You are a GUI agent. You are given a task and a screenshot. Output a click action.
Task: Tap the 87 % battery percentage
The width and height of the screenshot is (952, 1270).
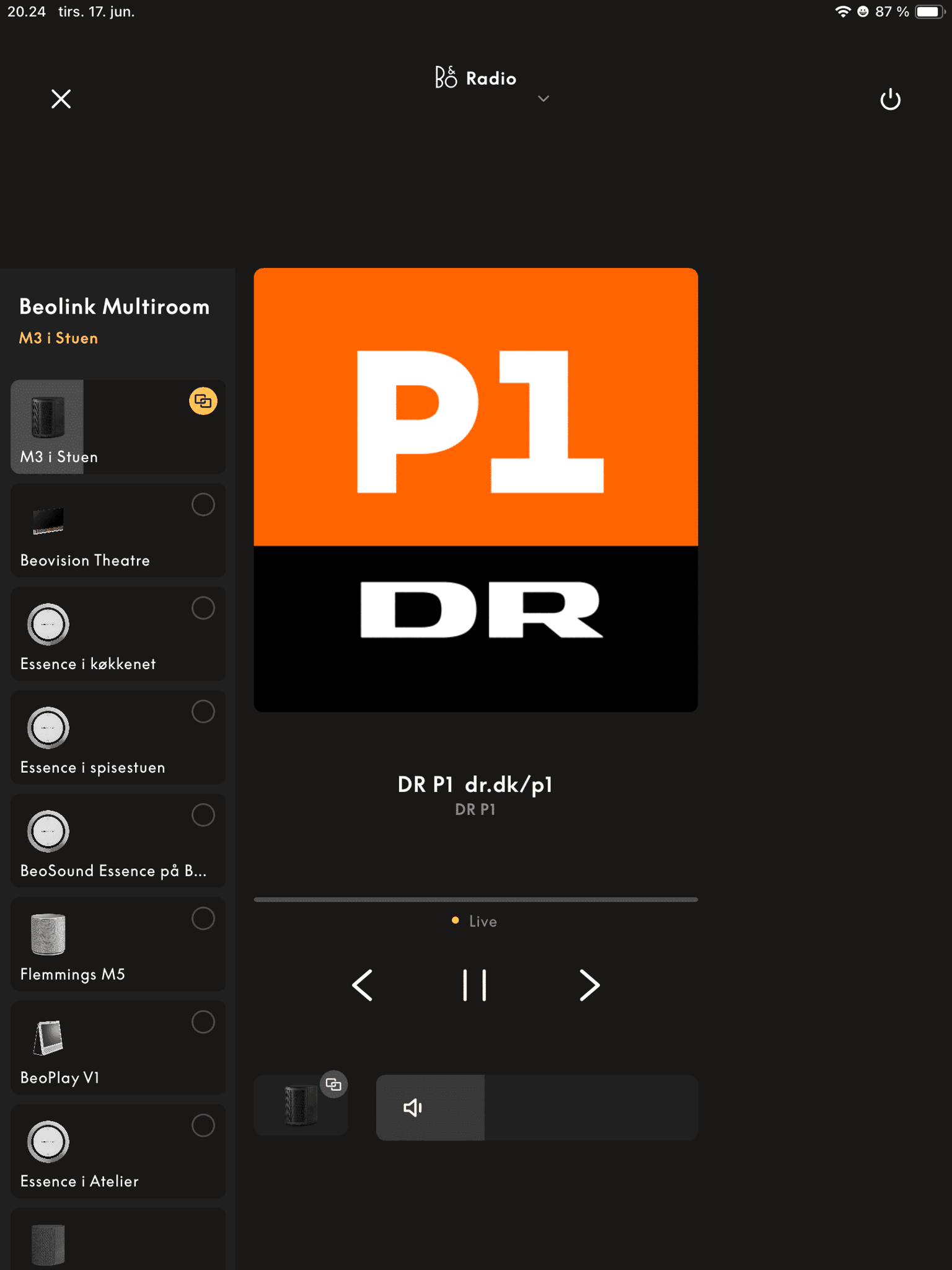[892, 12]
